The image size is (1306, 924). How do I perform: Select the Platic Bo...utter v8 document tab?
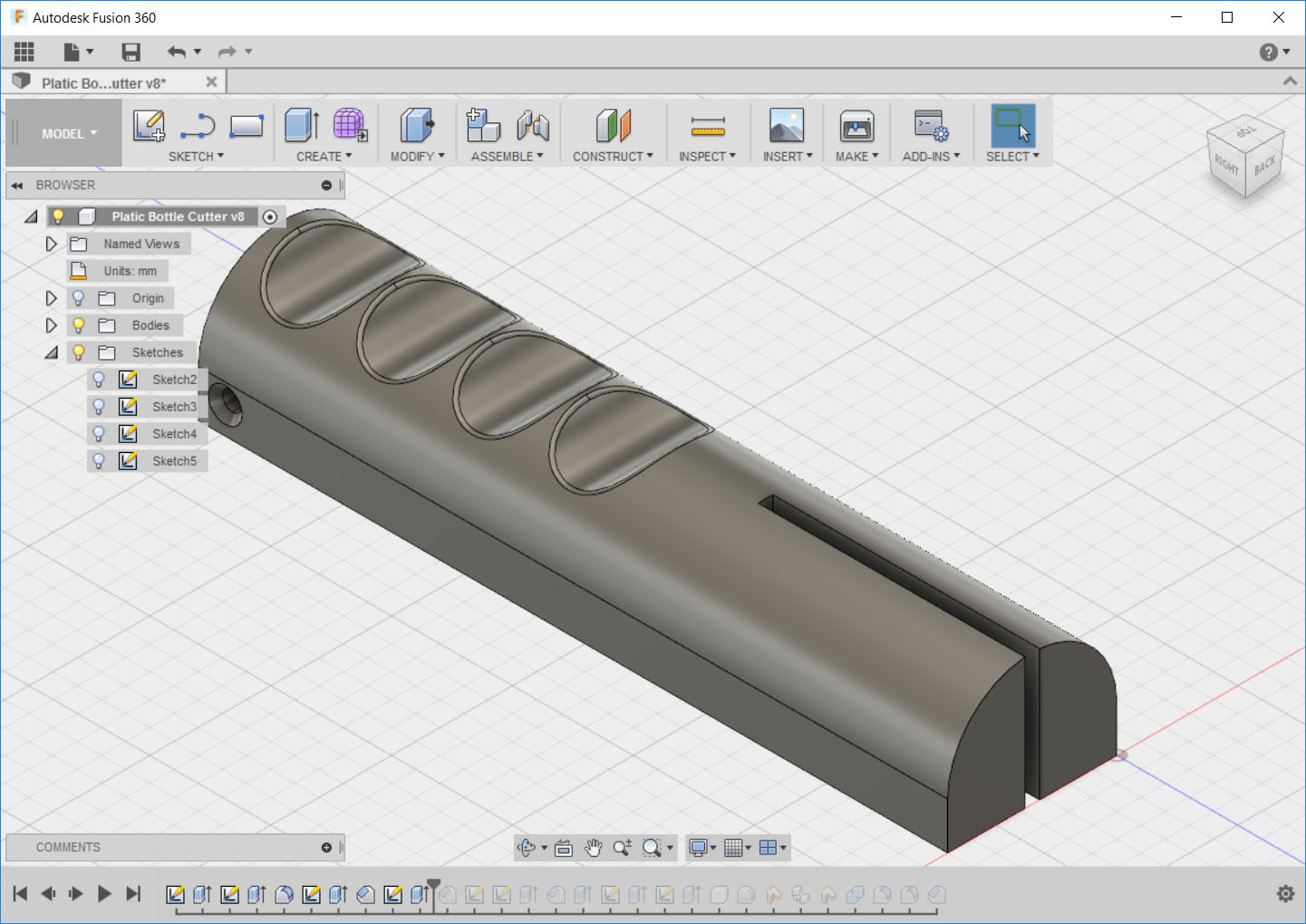click(102, 82)
